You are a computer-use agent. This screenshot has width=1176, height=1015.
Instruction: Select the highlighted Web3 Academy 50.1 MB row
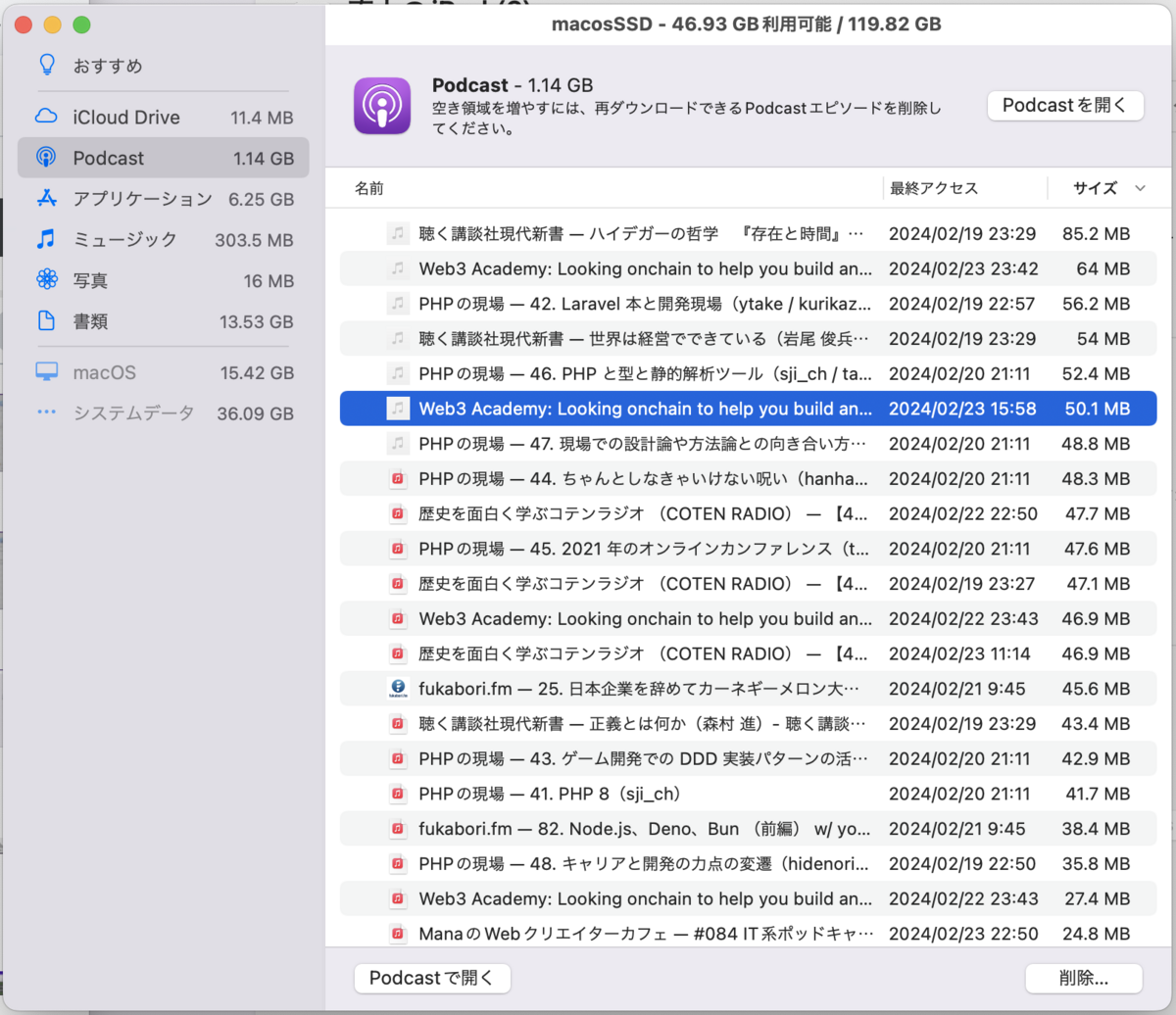click(748, 409)
